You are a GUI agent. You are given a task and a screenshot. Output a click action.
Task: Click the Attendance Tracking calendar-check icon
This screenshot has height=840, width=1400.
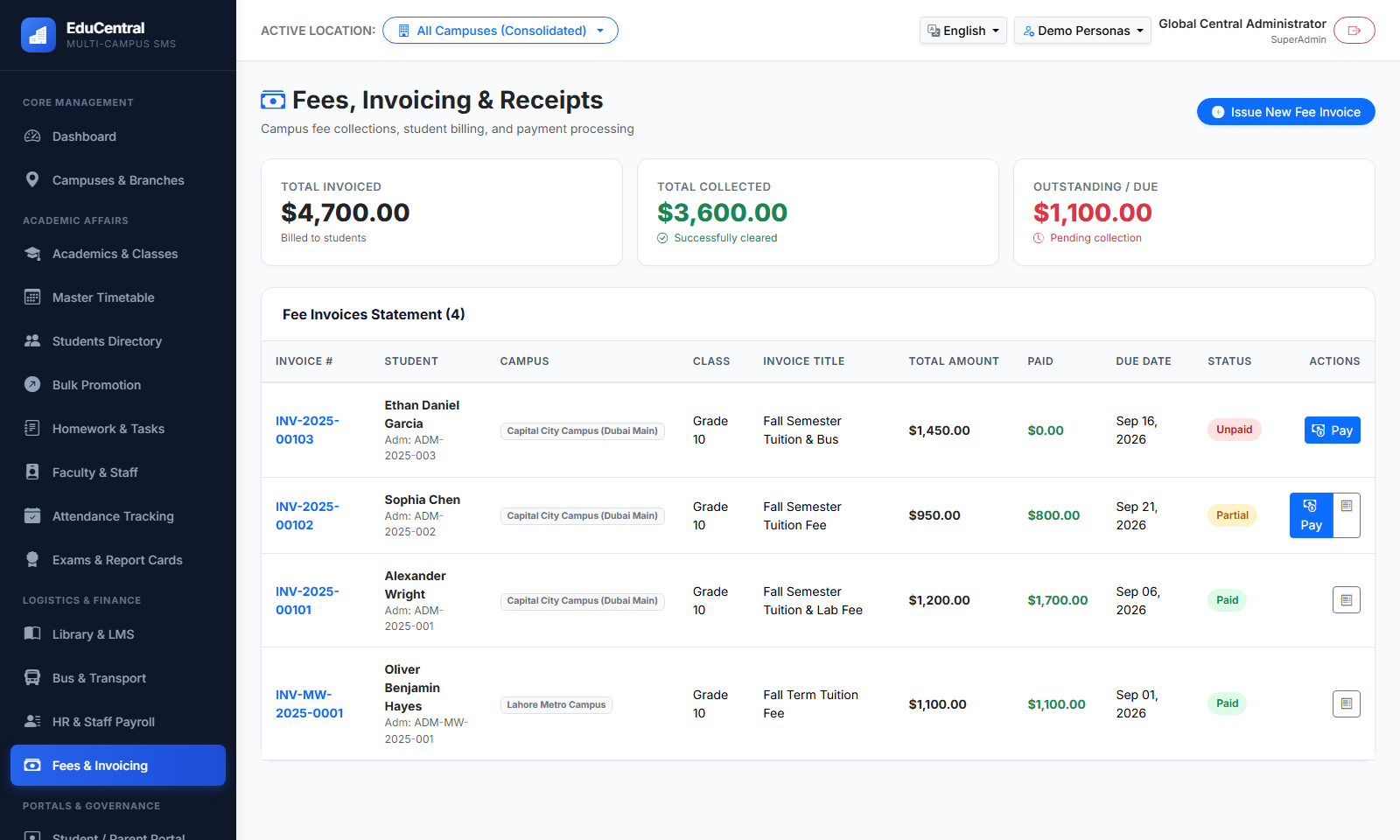tap(32, 516)
